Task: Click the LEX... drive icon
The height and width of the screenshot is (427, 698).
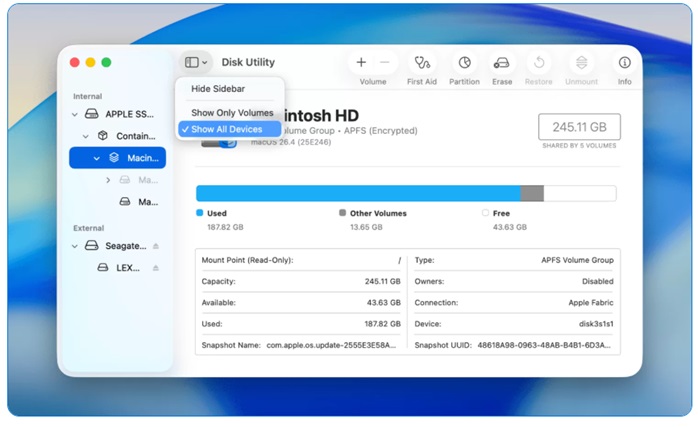Action: coord(103,268)
